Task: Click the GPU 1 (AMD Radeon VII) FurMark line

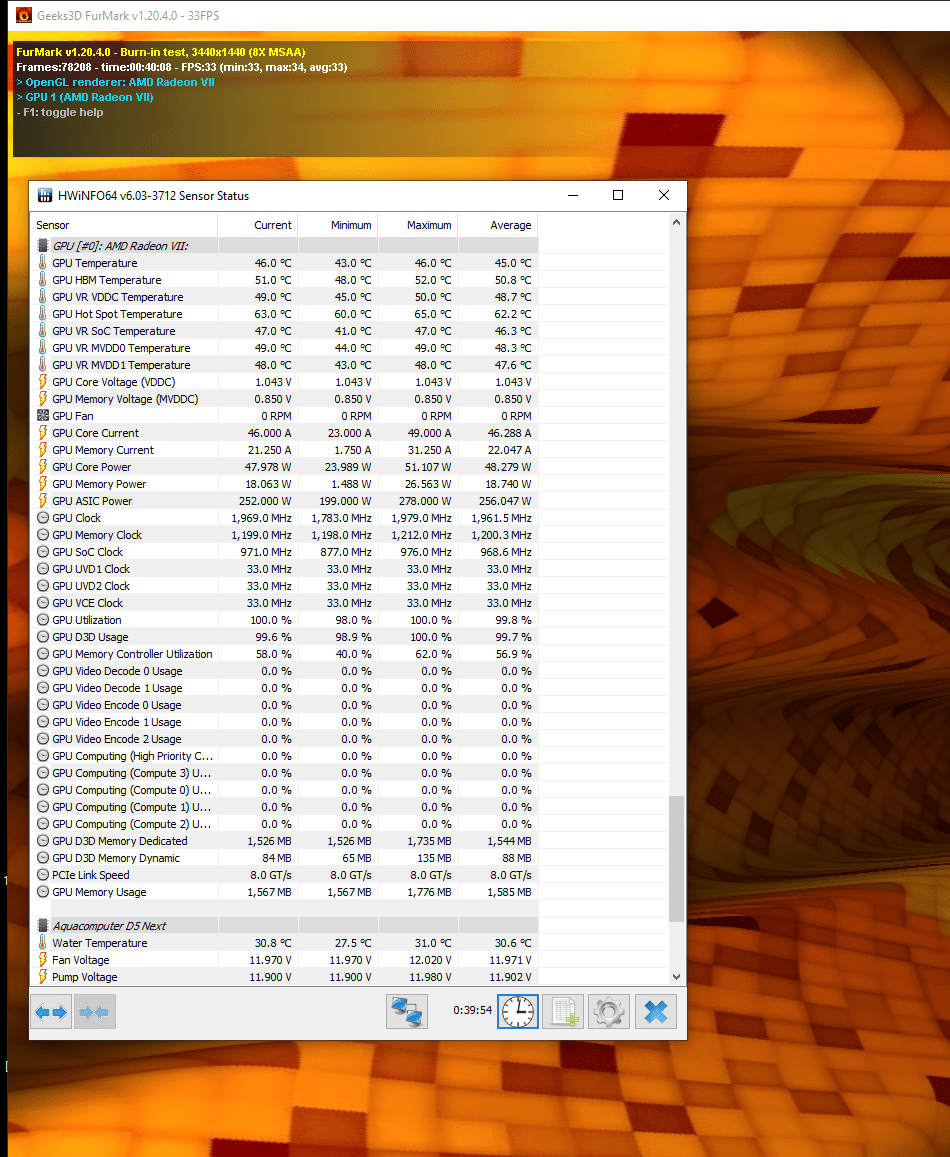Action: 85,97
